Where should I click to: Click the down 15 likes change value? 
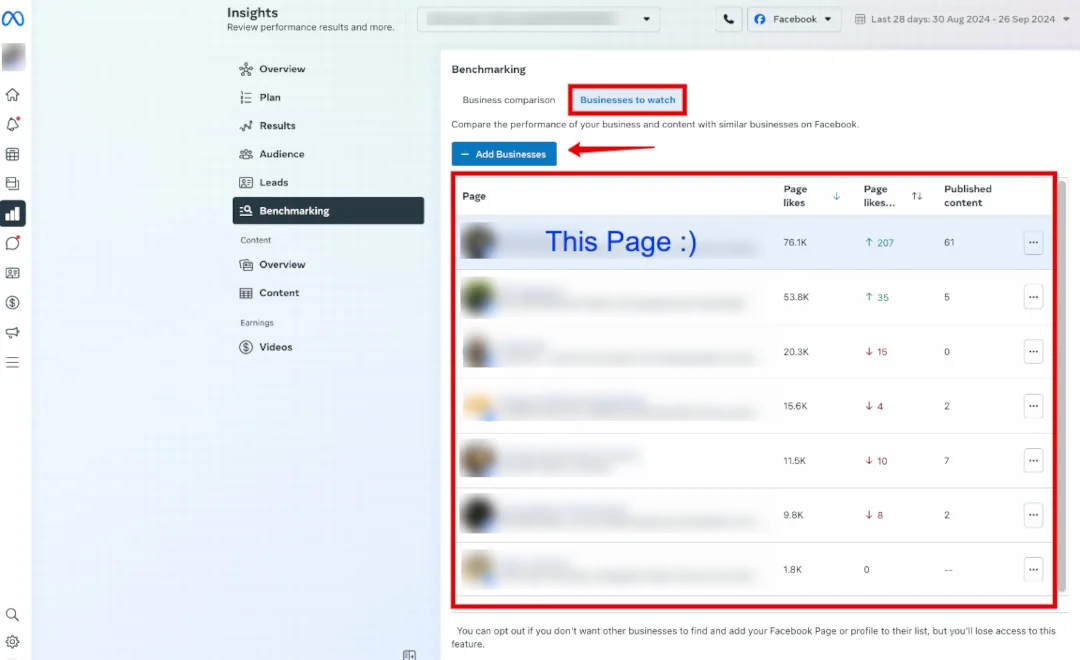click(x=876, y=351)
